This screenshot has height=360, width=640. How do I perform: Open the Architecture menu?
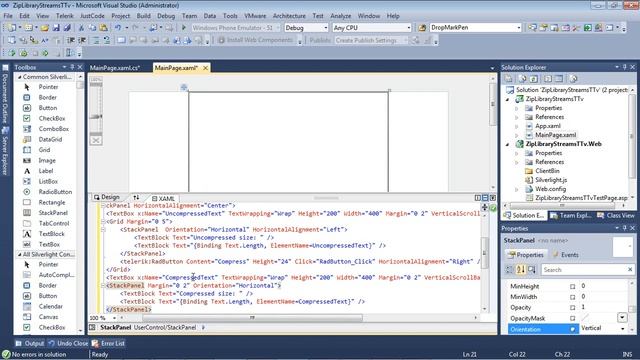(x=289, y=16)
